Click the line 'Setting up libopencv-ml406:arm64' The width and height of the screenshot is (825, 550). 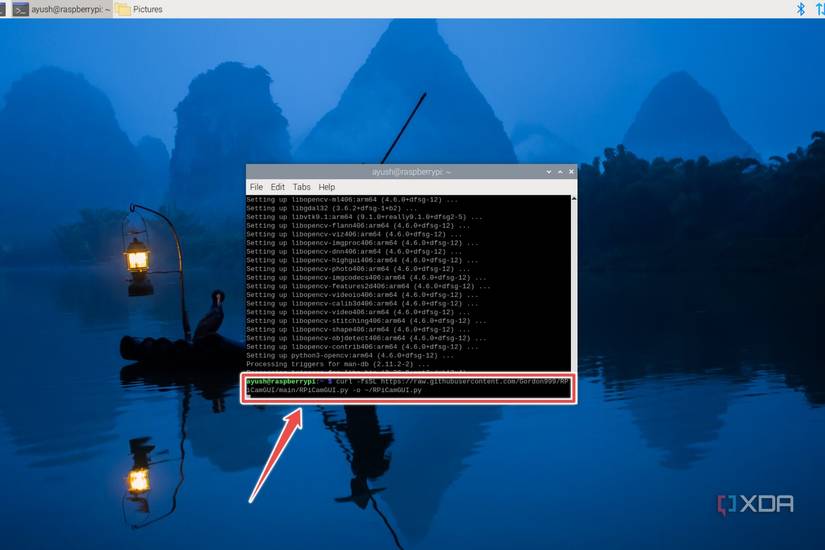[x=352, y=200]
